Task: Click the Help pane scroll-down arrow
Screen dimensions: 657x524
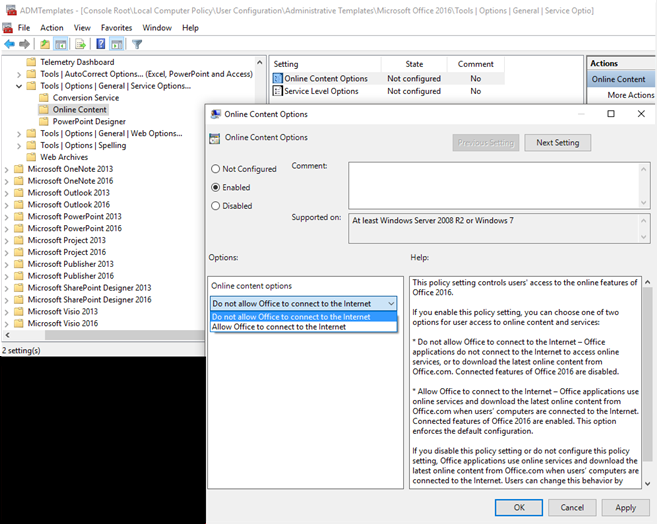Action: (x=647, y=483)
